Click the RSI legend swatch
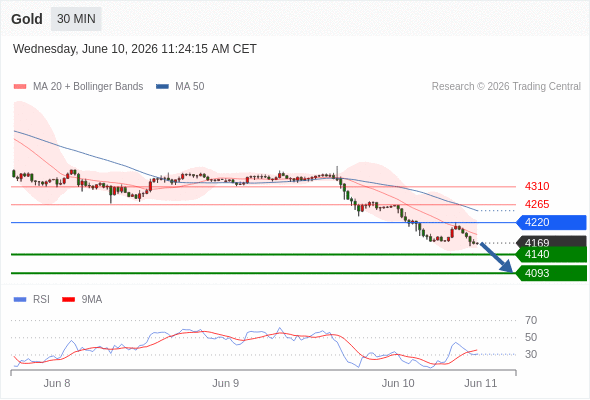 point(20,300)
